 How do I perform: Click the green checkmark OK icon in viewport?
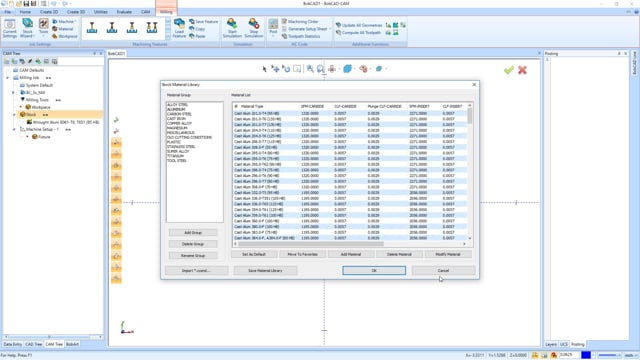point(509,70)
